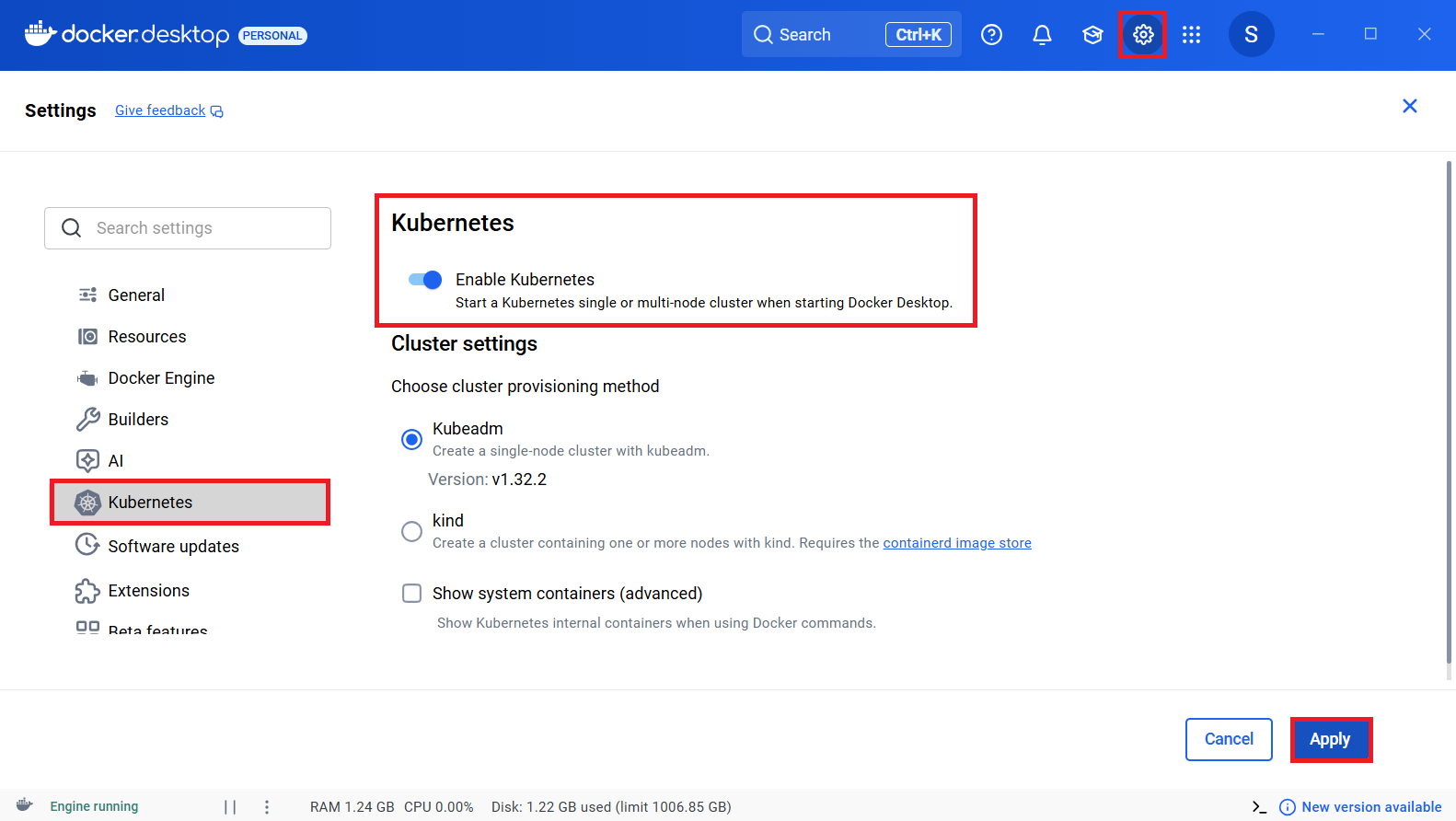The image size is (1456, 821).
Task: Click the Docker Desktop whale logo
Action: click(40, 33)
